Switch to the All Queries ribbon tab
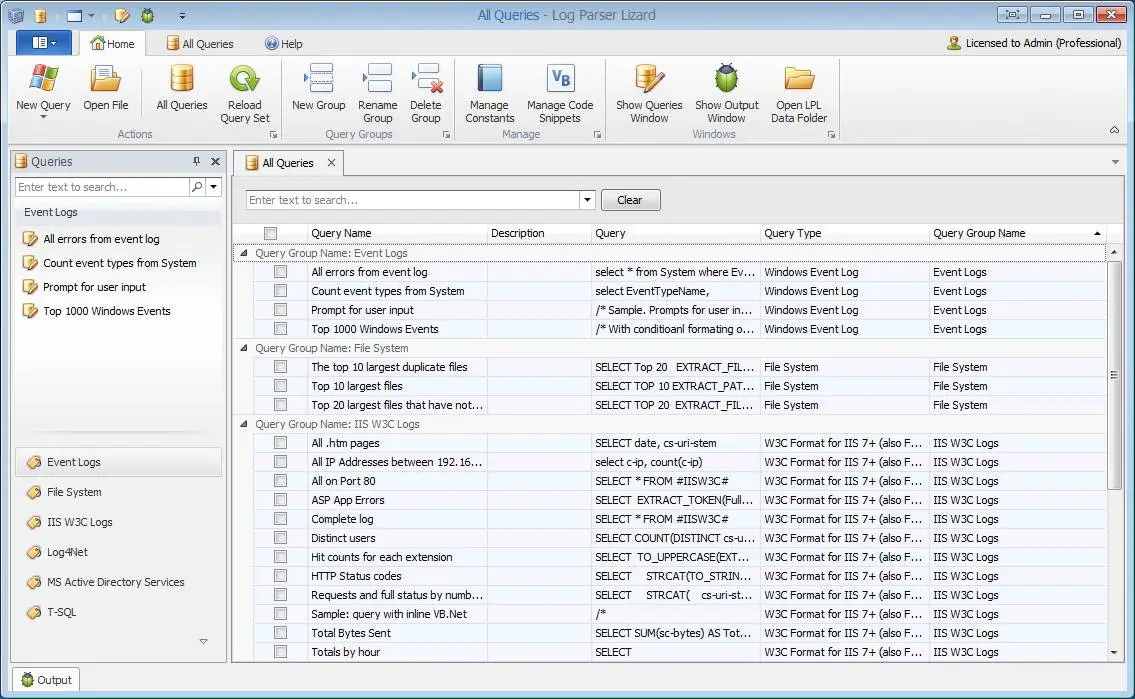This screenshot has height=699, width=1135. coord(200,43)
